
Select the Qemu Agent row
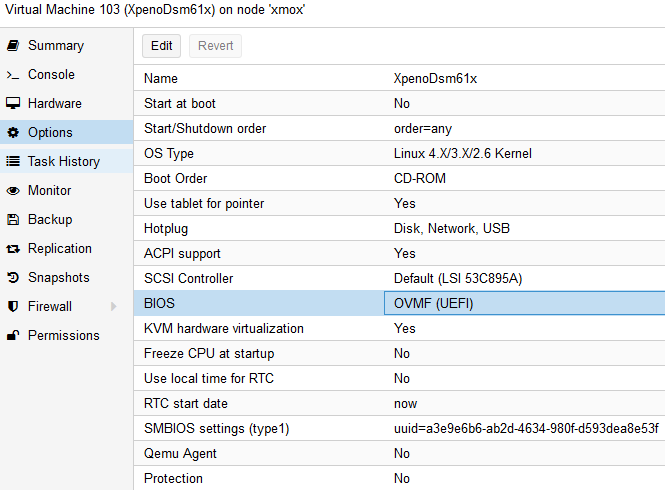click(x=398, y=453)
